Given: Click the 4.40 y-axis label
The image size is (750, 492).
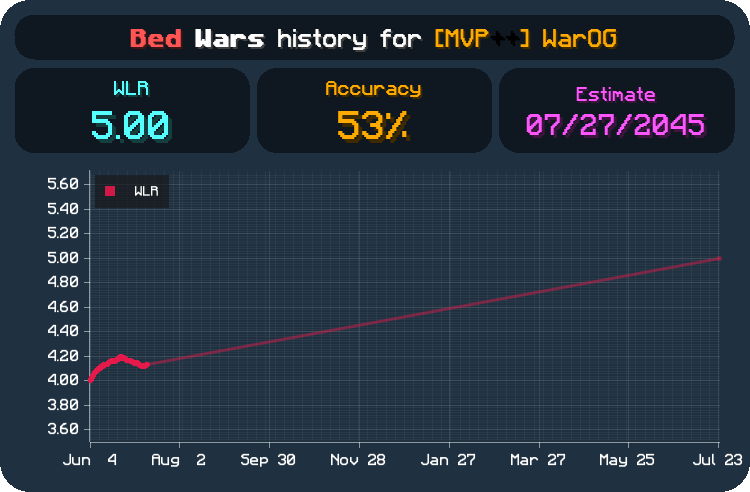Looking at the screenshot, I should [63, 331].
